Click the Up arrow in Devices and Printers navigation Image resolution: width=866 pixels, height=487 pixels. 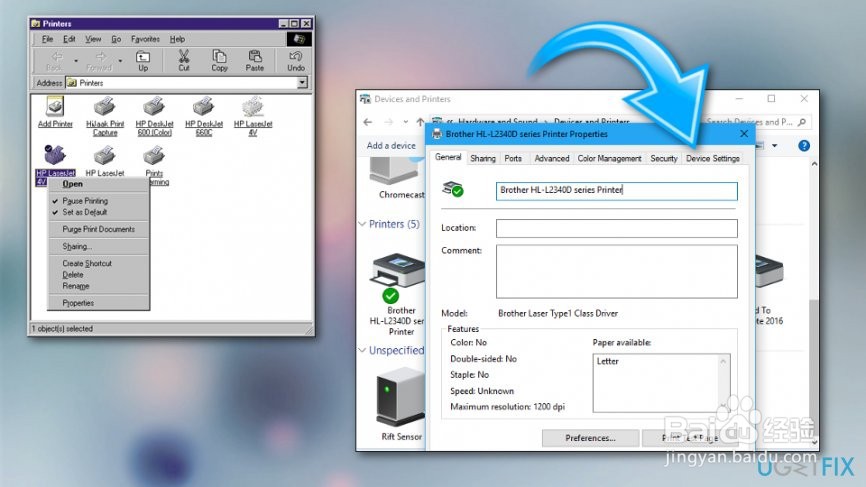[x=420, y=122]
